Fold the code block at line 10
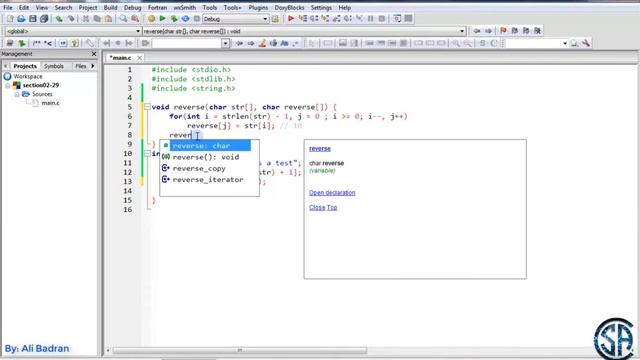The width and height of the screenshot is (640, 360). click(147, 153)
